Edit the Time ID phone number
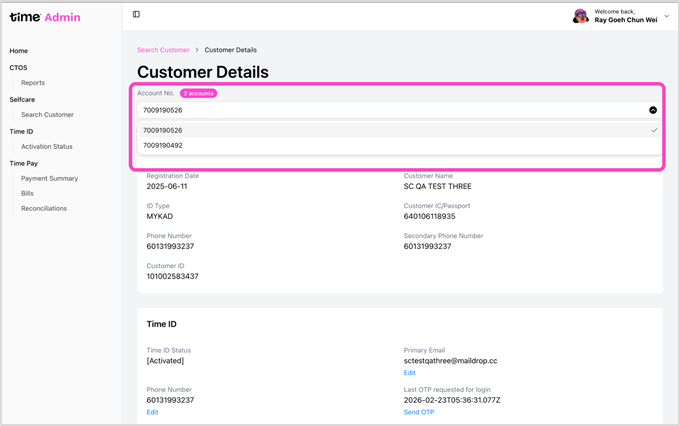This screenshot has height=426, width=680. point(152,412)
